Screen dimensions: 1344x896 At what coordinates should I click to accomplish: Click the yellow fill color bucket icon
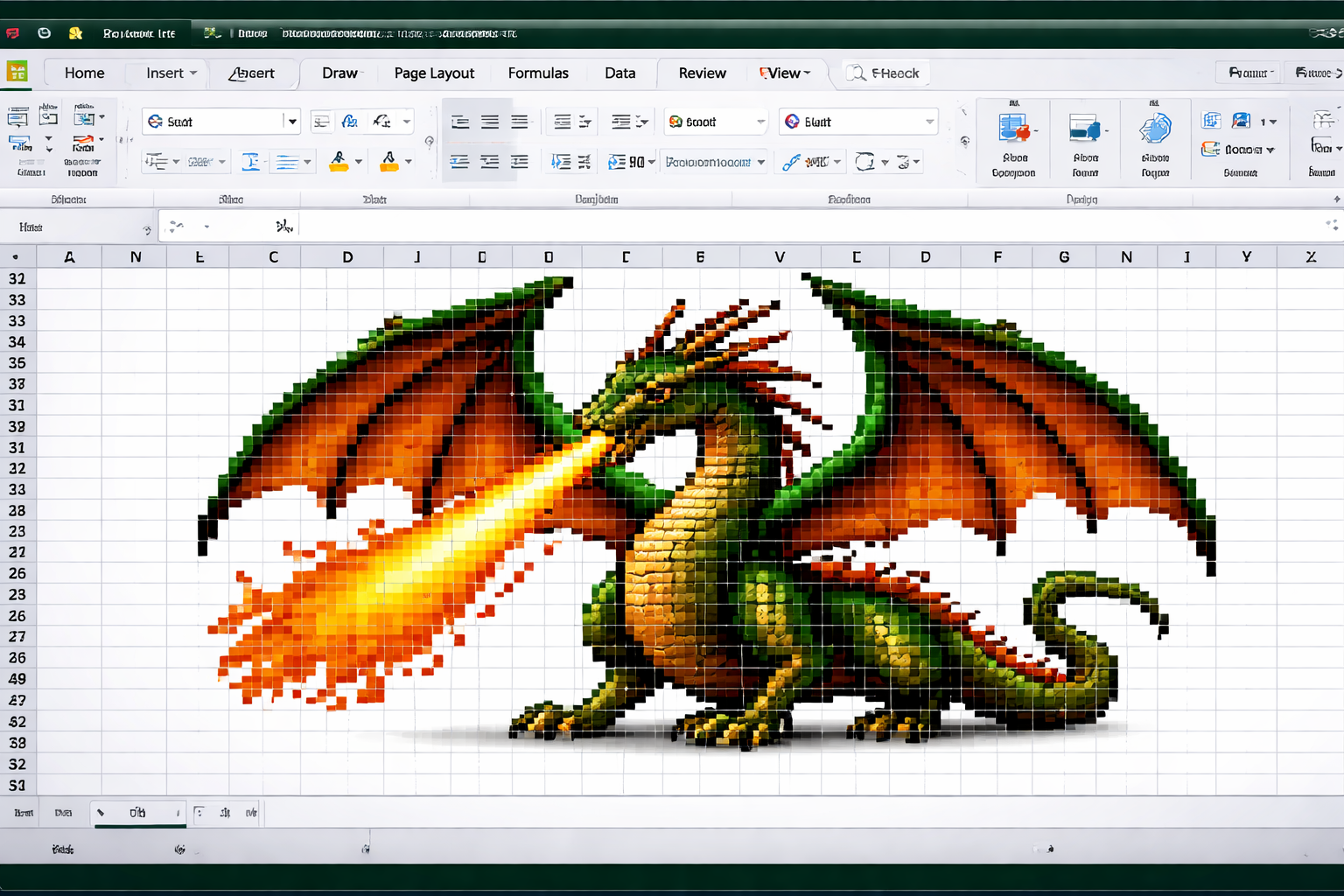[x=339, y=161]
